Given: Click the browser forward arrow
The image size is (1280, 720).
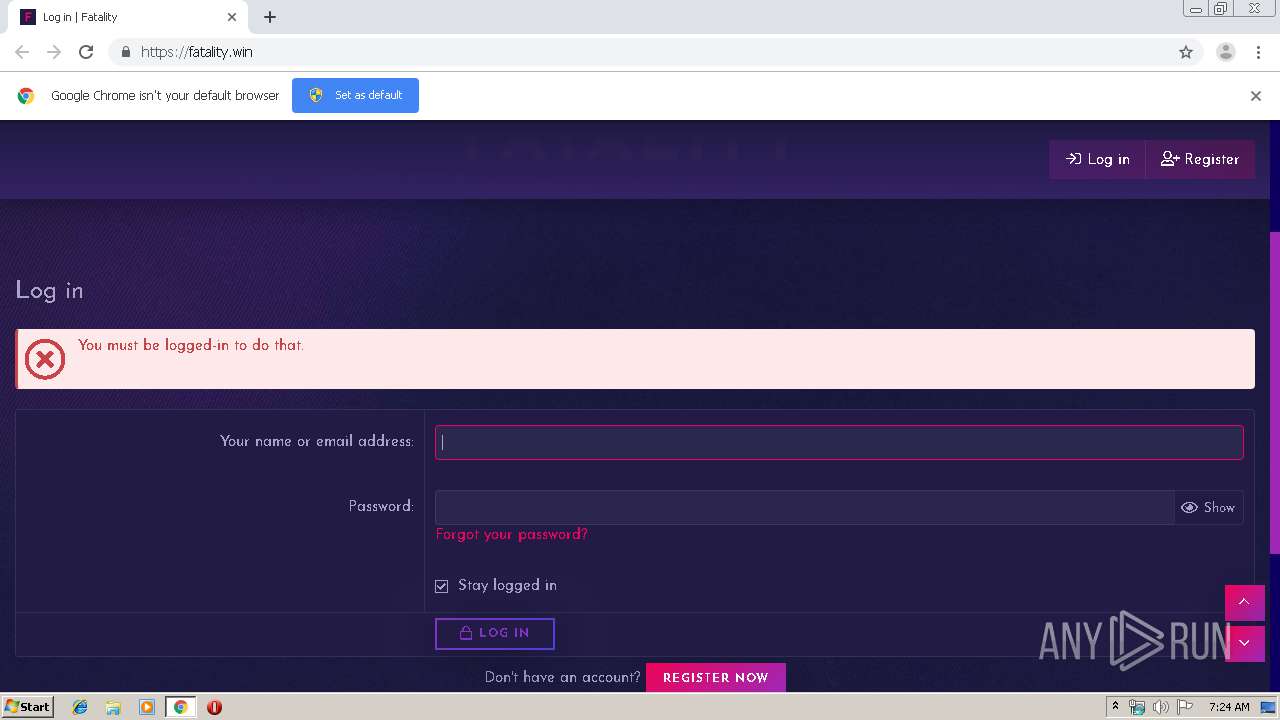Looking at the screenshot, I should tap(54, 52).
